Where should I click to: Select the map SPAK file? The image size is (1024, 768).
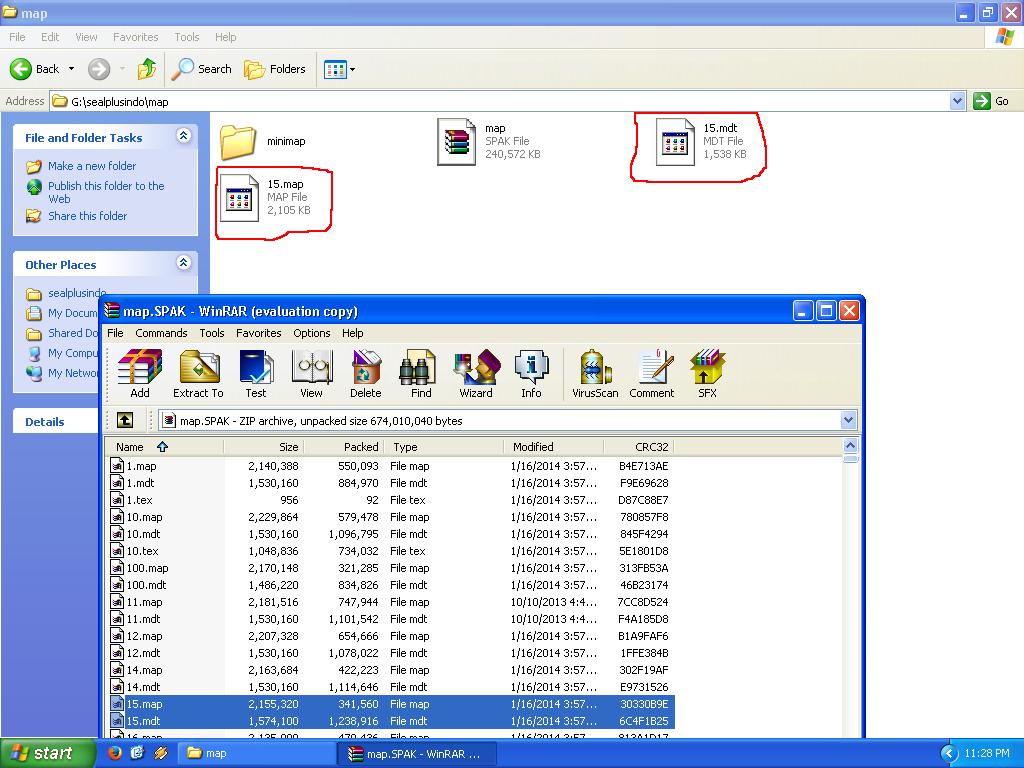coord(488,141)
